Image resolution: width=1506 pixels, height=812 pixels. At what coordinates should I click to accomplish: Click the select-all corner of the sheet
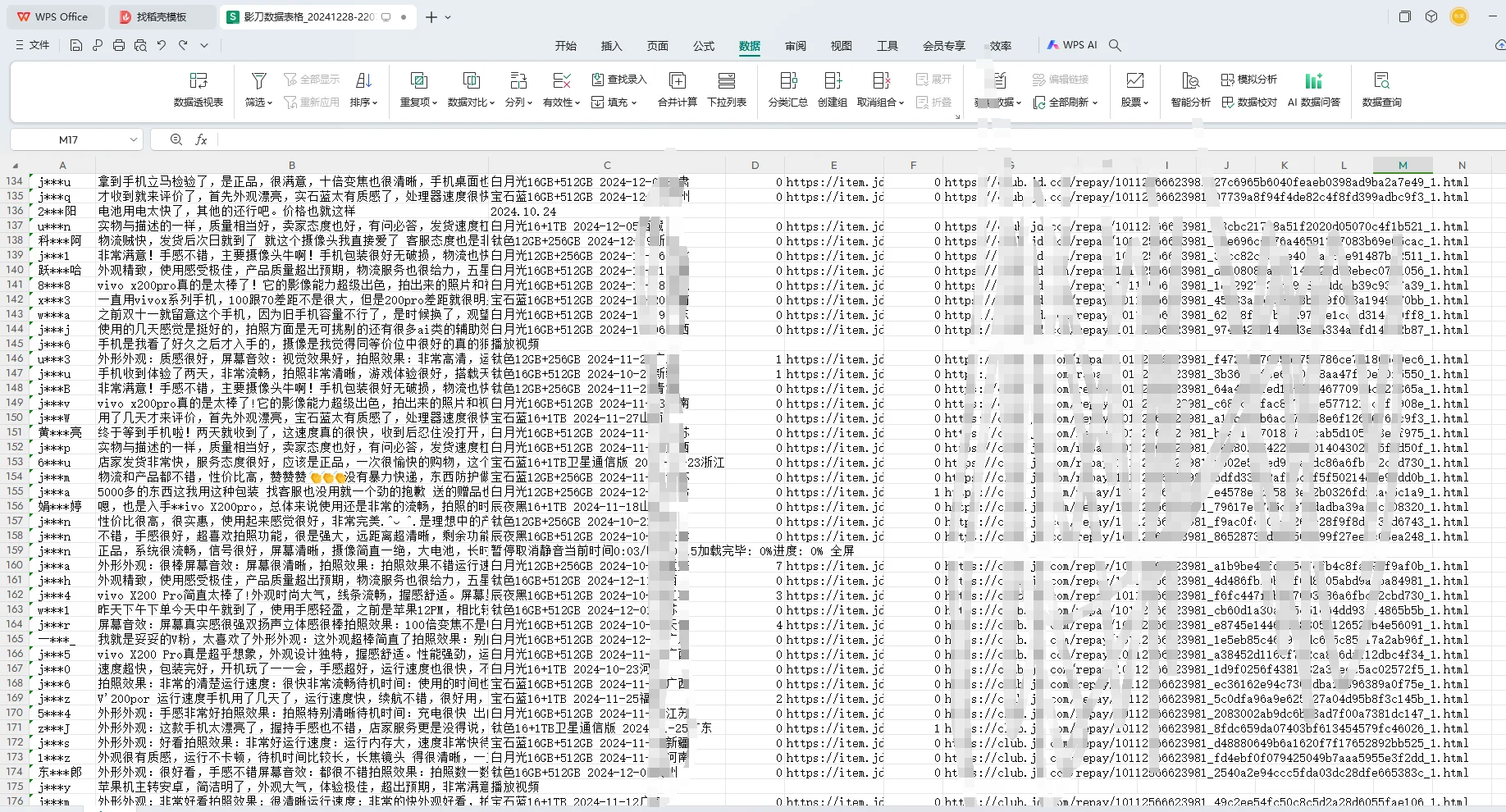15,166
